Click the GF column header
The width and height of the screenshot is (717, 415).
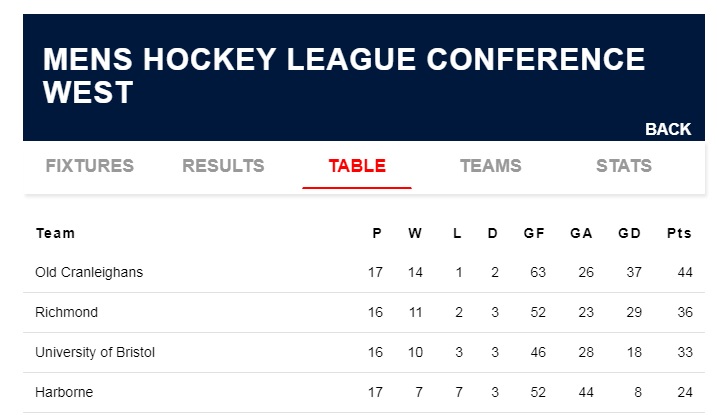(x=534, y=233)
